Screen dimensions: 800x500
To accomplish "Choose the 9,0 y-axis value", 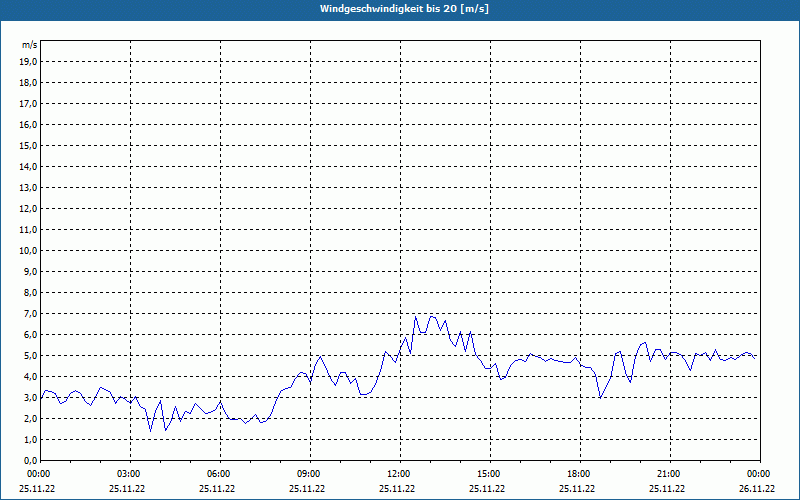I will [x=31, y=271].
